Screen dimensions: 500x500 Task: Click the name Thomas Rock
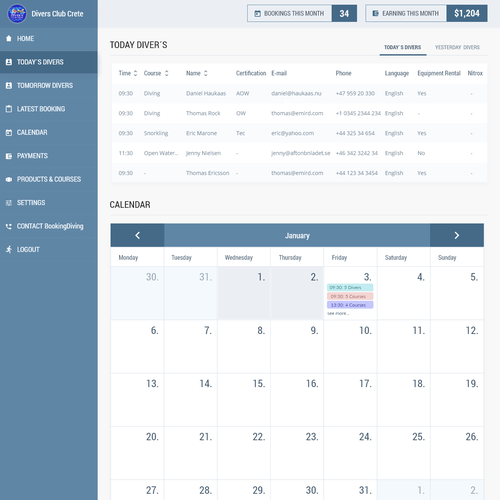point(203,113)
